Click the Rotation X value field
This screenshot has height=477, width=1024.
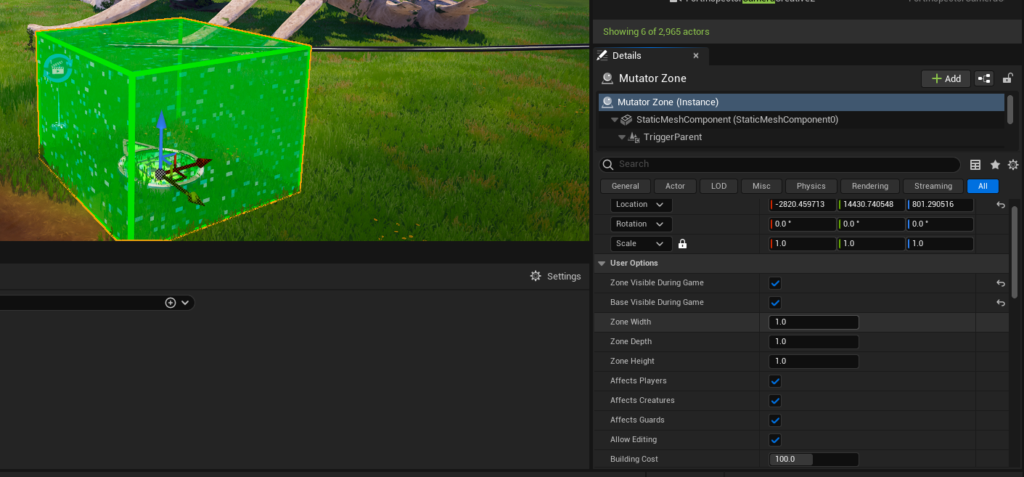(x=802, y=224)
